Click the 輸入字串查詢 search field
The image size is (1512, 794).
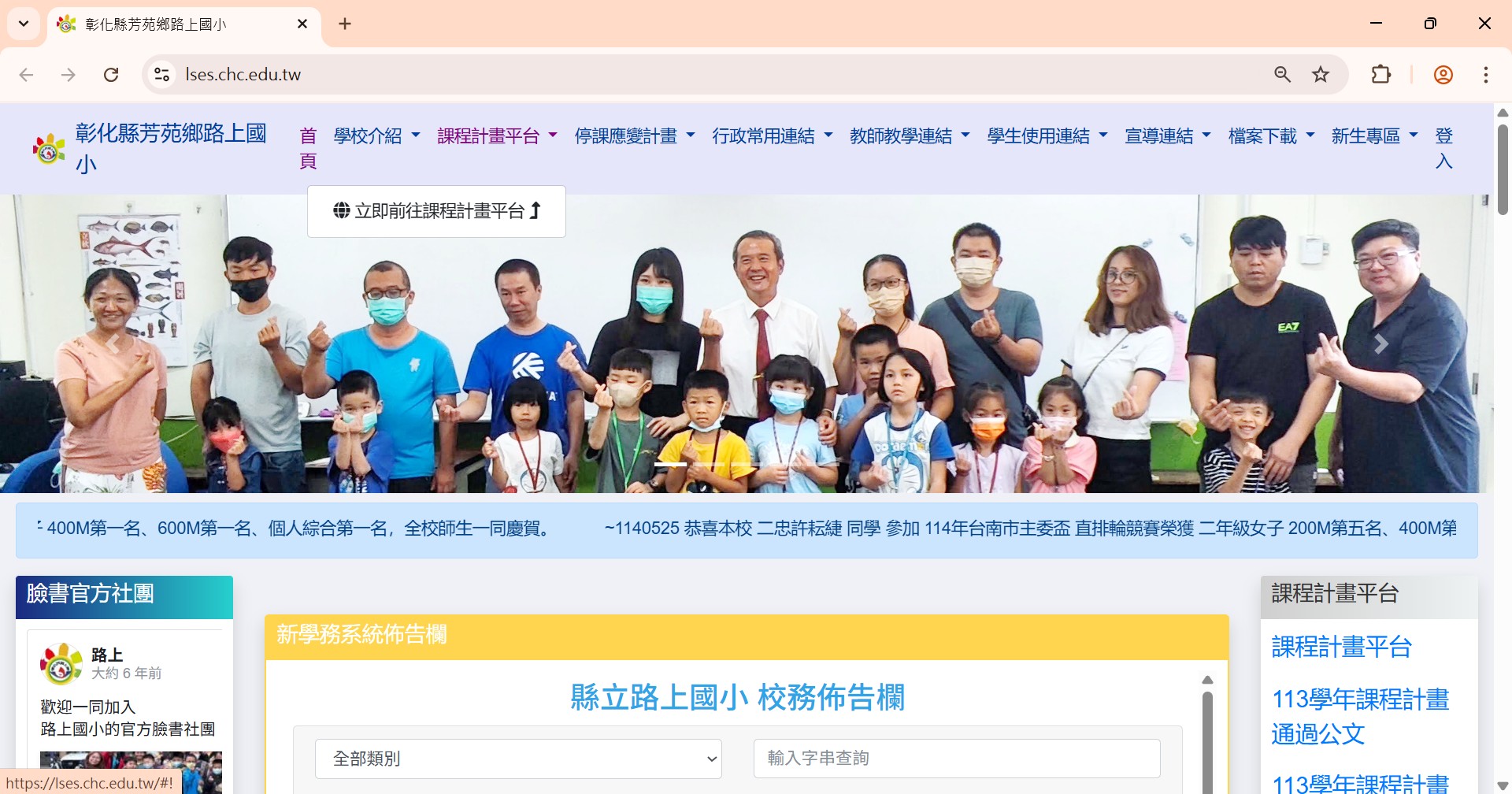(x=957, y=759)
